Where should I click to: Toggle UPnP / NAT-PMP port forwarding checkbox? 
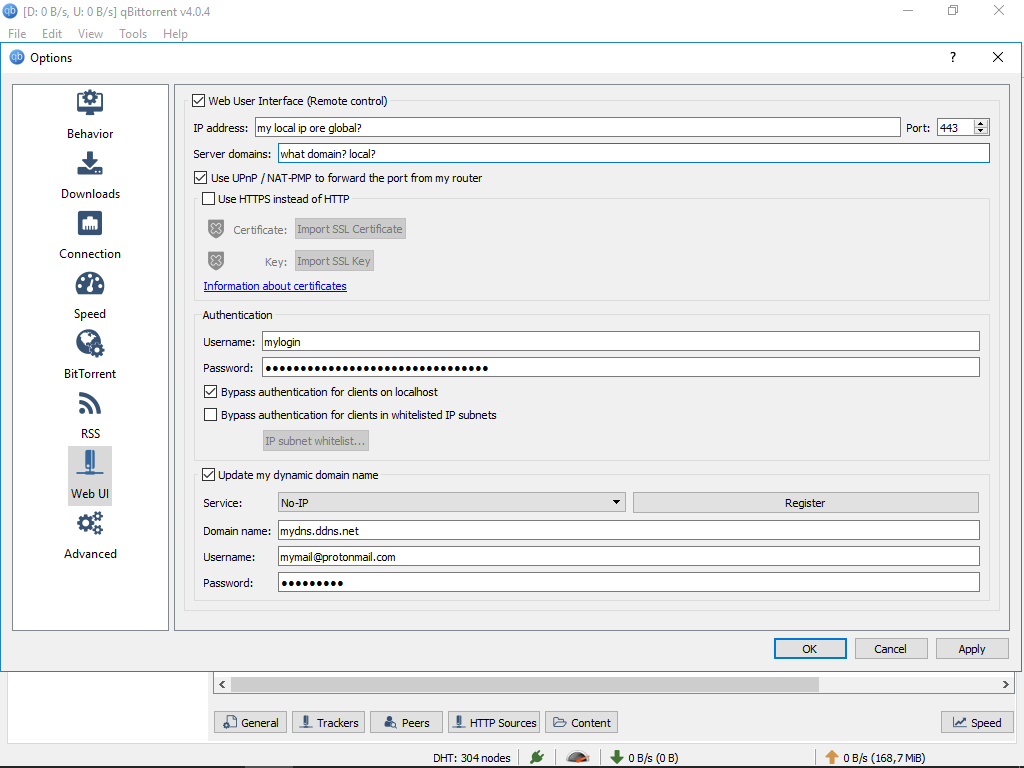pyautogui.click(x=200, y=178)
